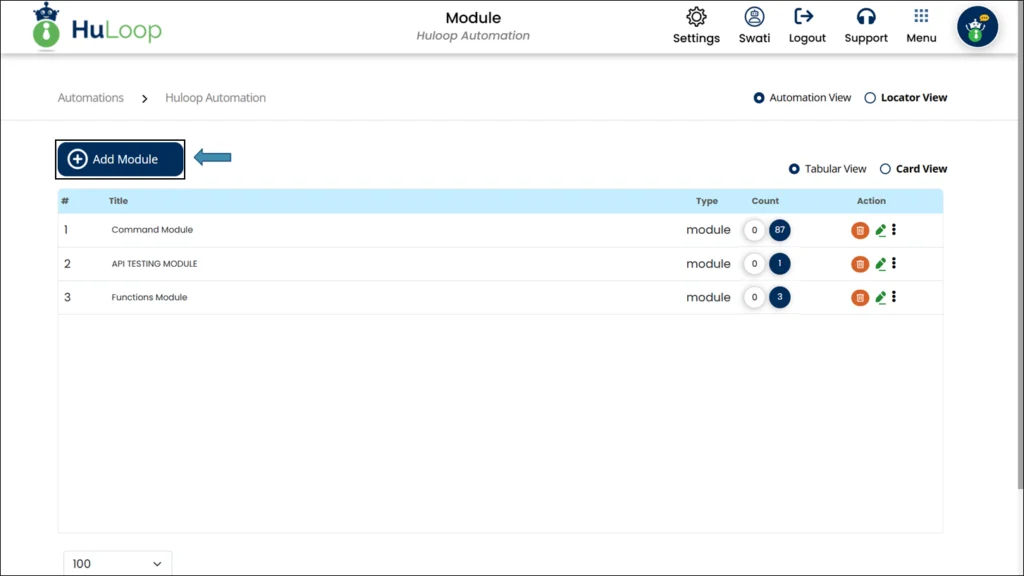This screenshot has height=576, width=1024.
Task: Open the Menu grid in header
Action: pos(920,26)
